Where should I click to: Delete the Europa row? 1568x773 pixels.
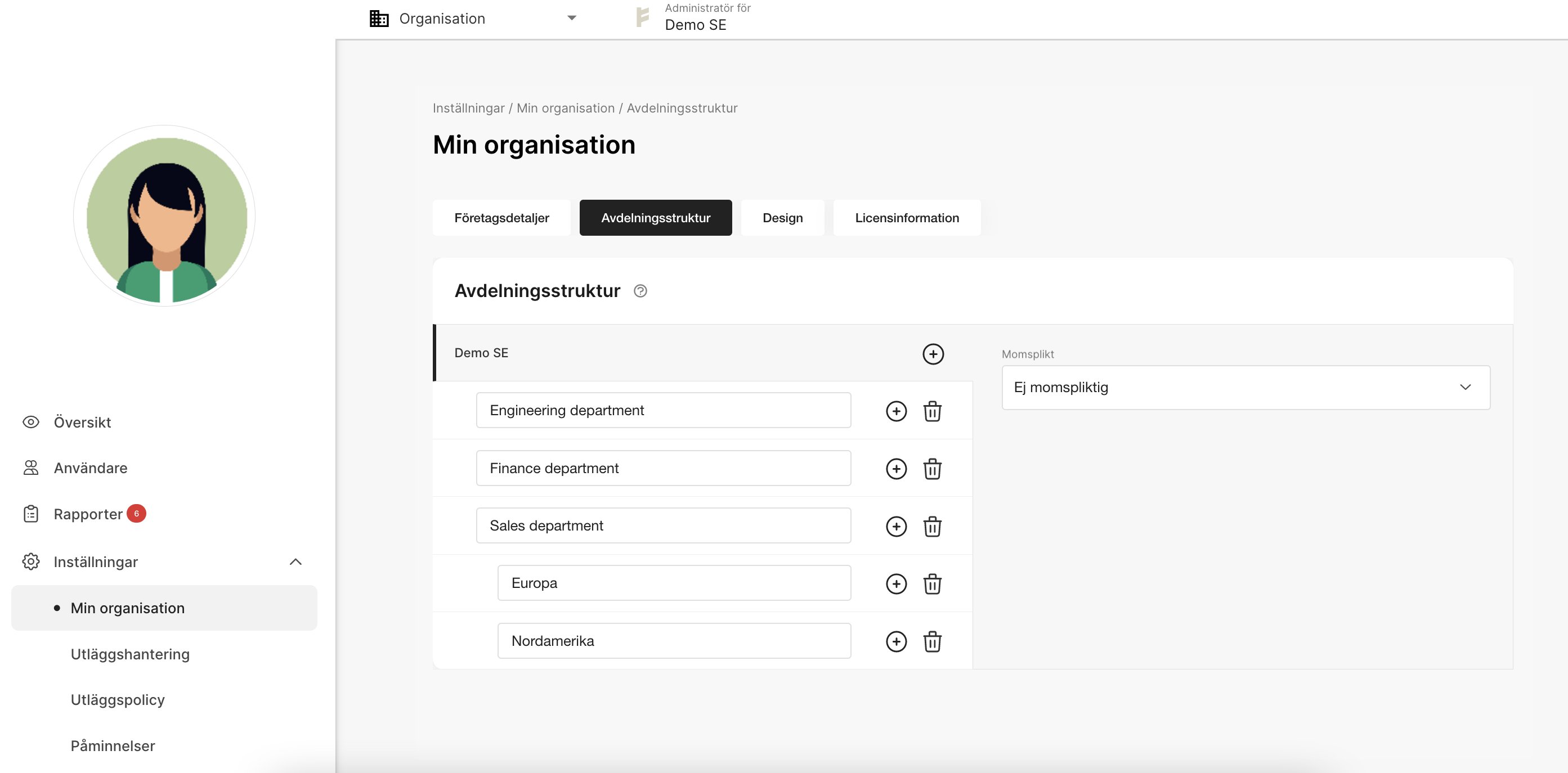(932, 584)
